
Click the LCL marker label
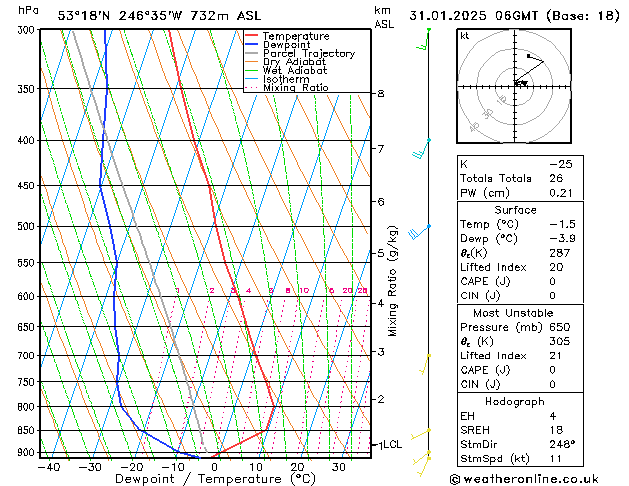tap(392, 444)
